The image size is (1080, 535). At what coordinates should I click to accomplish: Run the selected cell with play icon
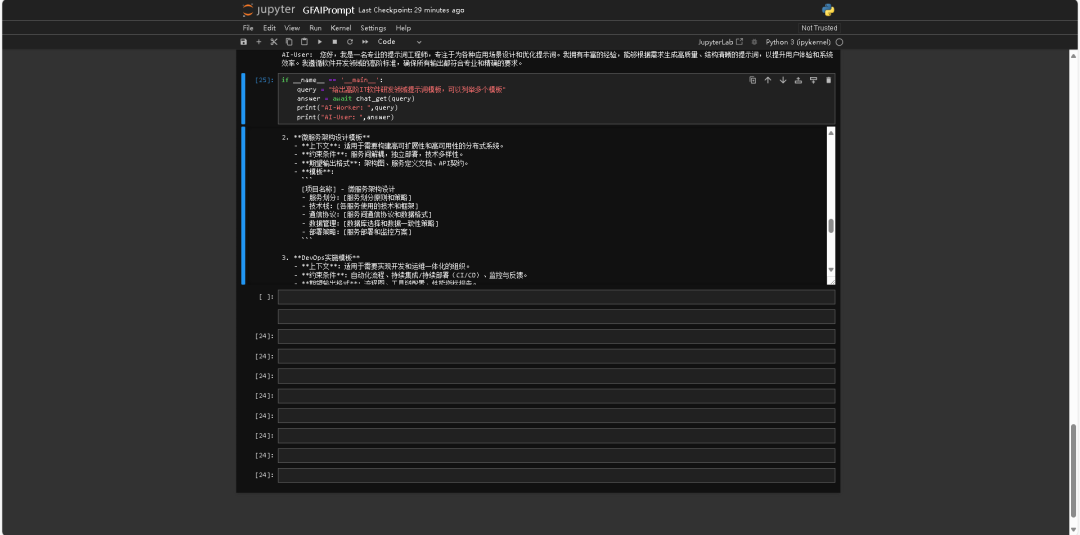(320, 42)
